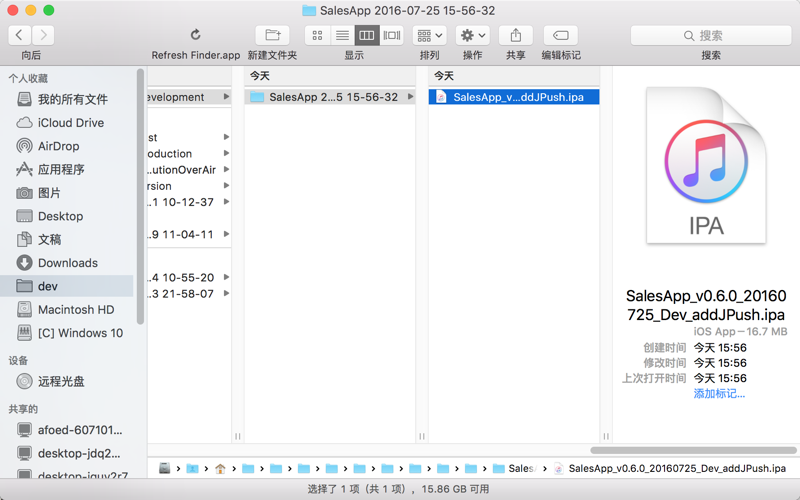Click the edit tags (编辑标记) icon
This screenshot has height=500, width=800.
pos(561,35)
